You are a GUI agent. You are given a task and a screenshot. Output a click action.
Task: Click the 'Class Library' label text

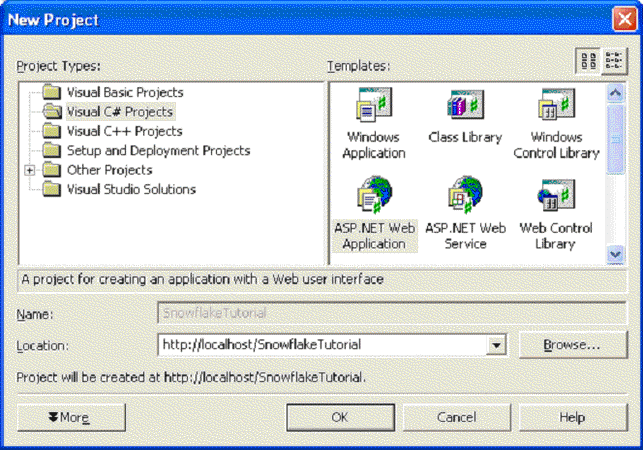pos(465,137)
